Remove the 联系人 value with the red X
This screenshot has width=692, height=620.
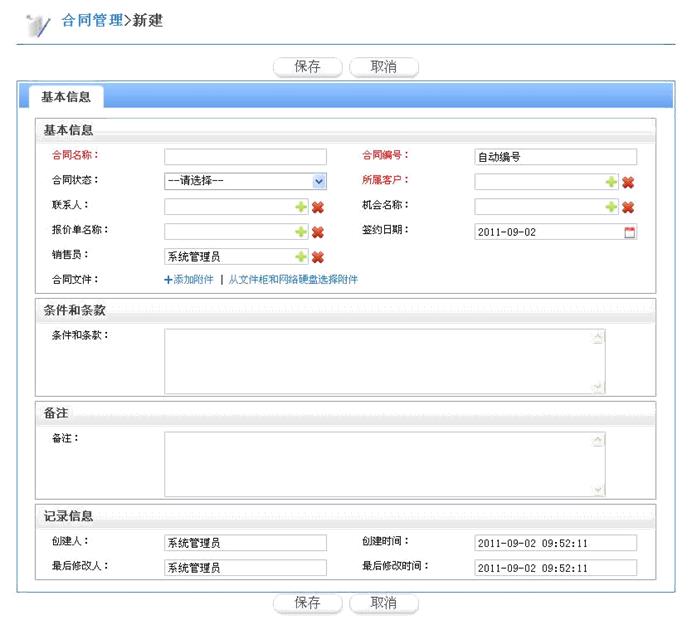(318, 207)
